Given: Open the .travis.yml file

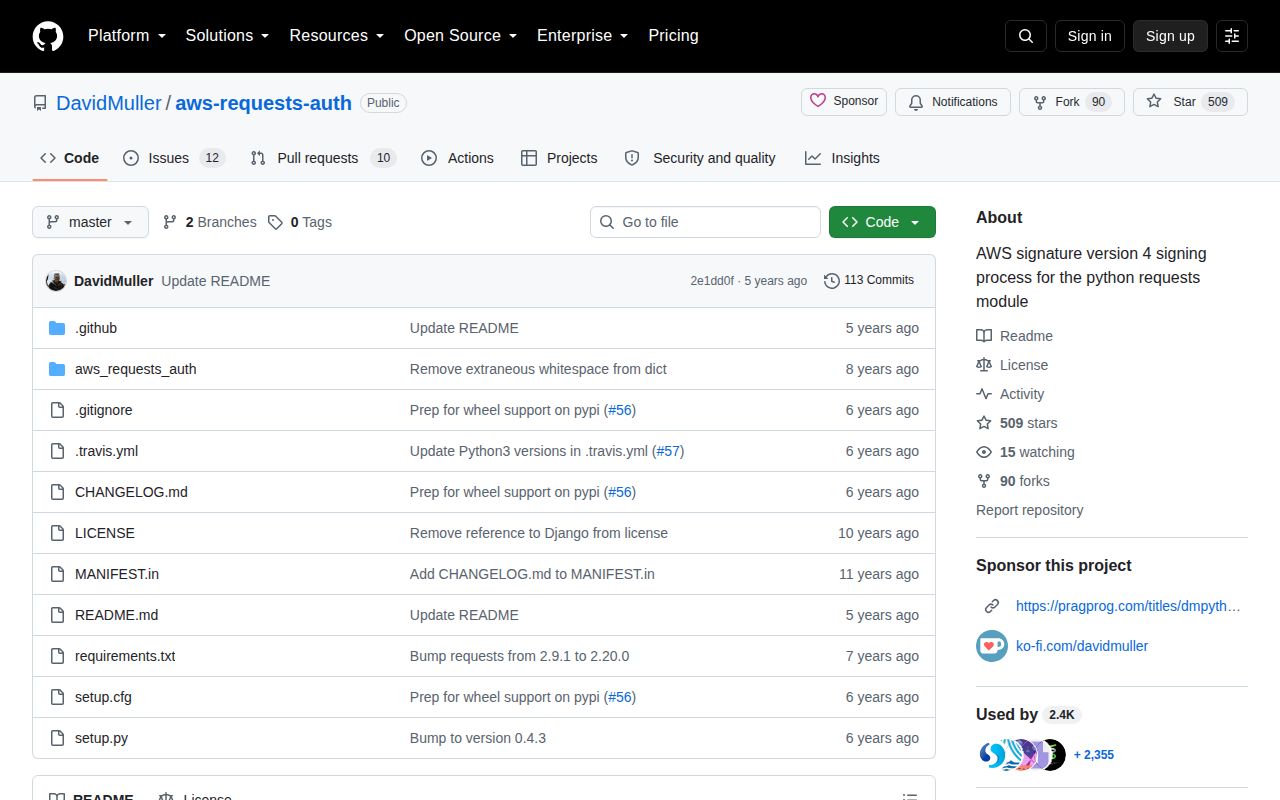Looking at the screenshot, I should (x=106, y=451).
